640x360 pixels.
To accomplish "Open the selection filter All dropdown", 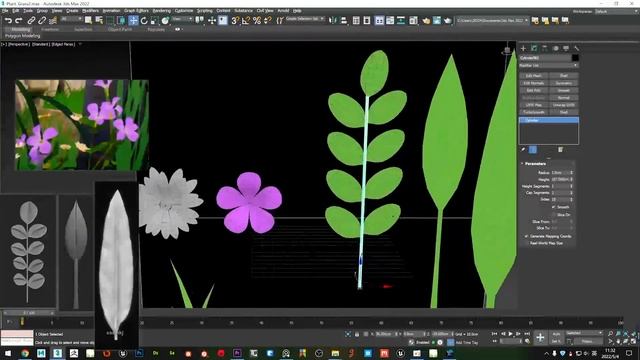I will coord(71,19).
